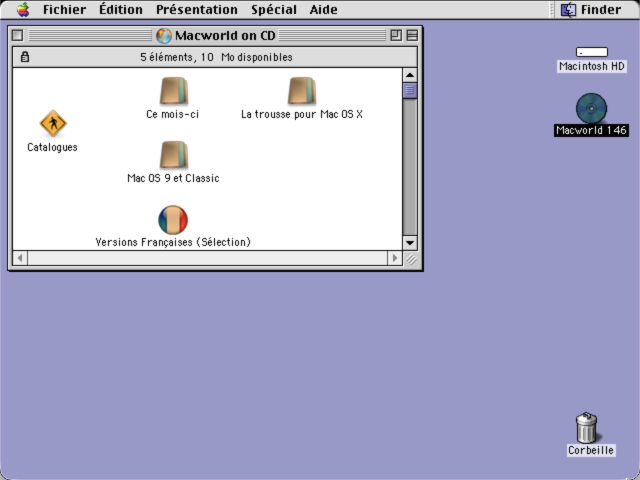This screenshot has width=640, height=480.
Task: Click the 5 éléments, 10 Mo disponibles status
Action: click(216, 57)
